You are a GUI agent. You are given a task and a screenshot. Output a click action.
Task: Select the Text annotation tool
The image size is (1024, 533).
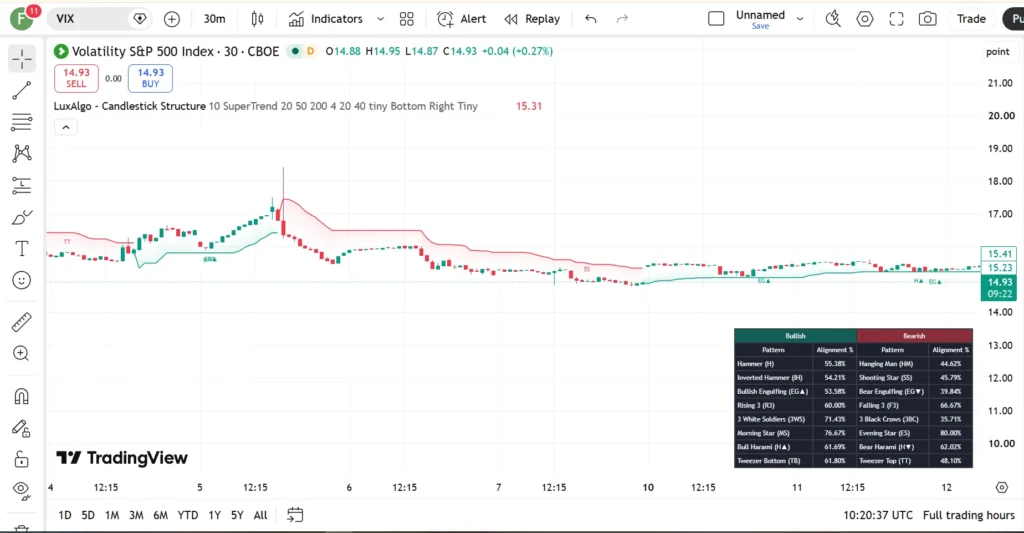tap(22, 249)
